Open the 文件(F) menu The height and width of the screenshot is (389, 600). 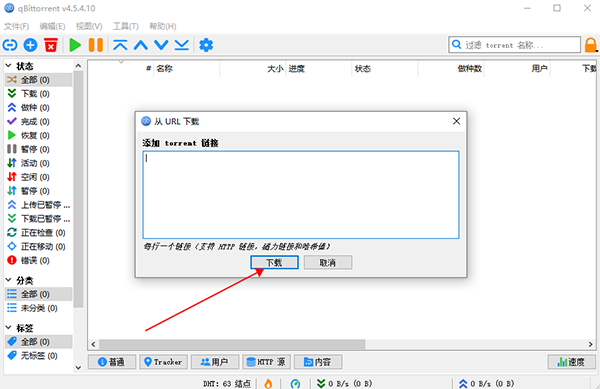pos(16,26)
